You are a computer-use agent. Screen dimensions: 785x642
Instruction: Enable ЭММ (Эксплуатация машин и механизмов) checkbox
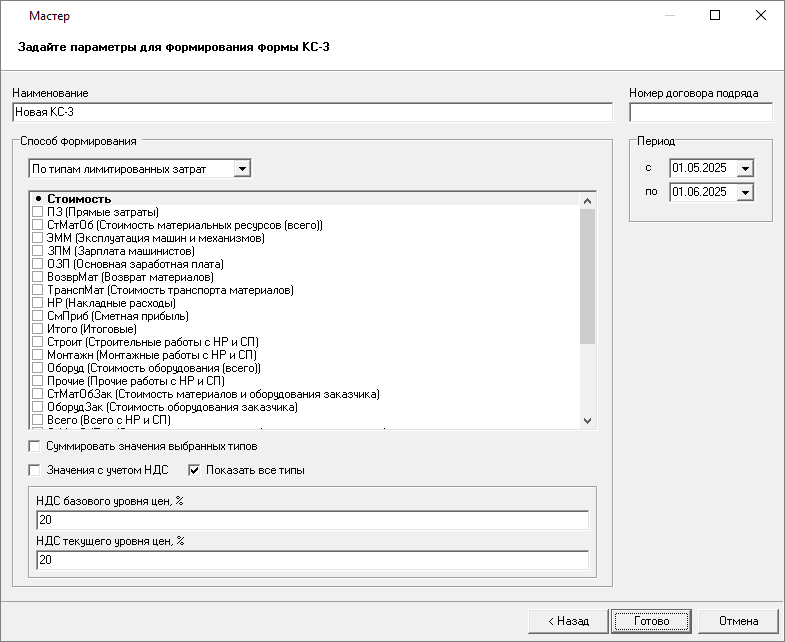pos(38,238)
